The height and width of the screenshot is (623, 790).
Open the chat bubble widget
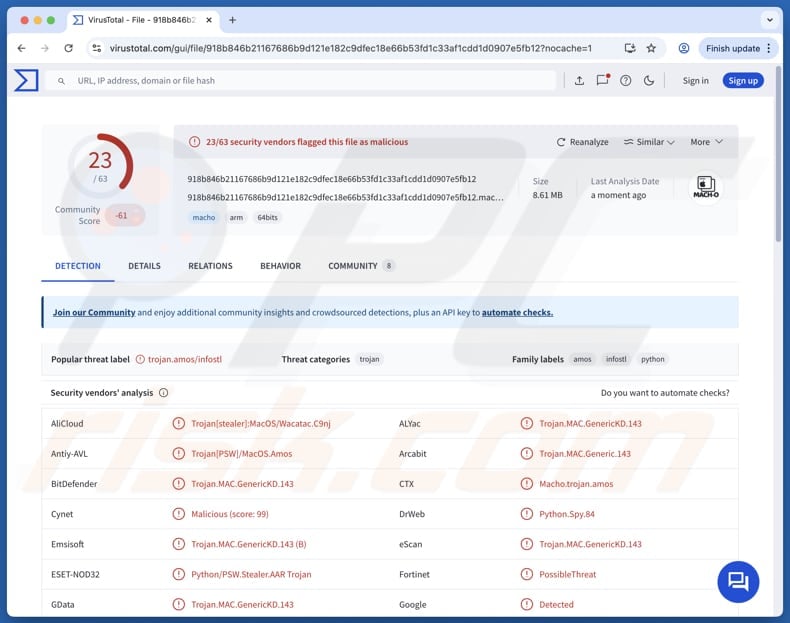pos(738,582)
